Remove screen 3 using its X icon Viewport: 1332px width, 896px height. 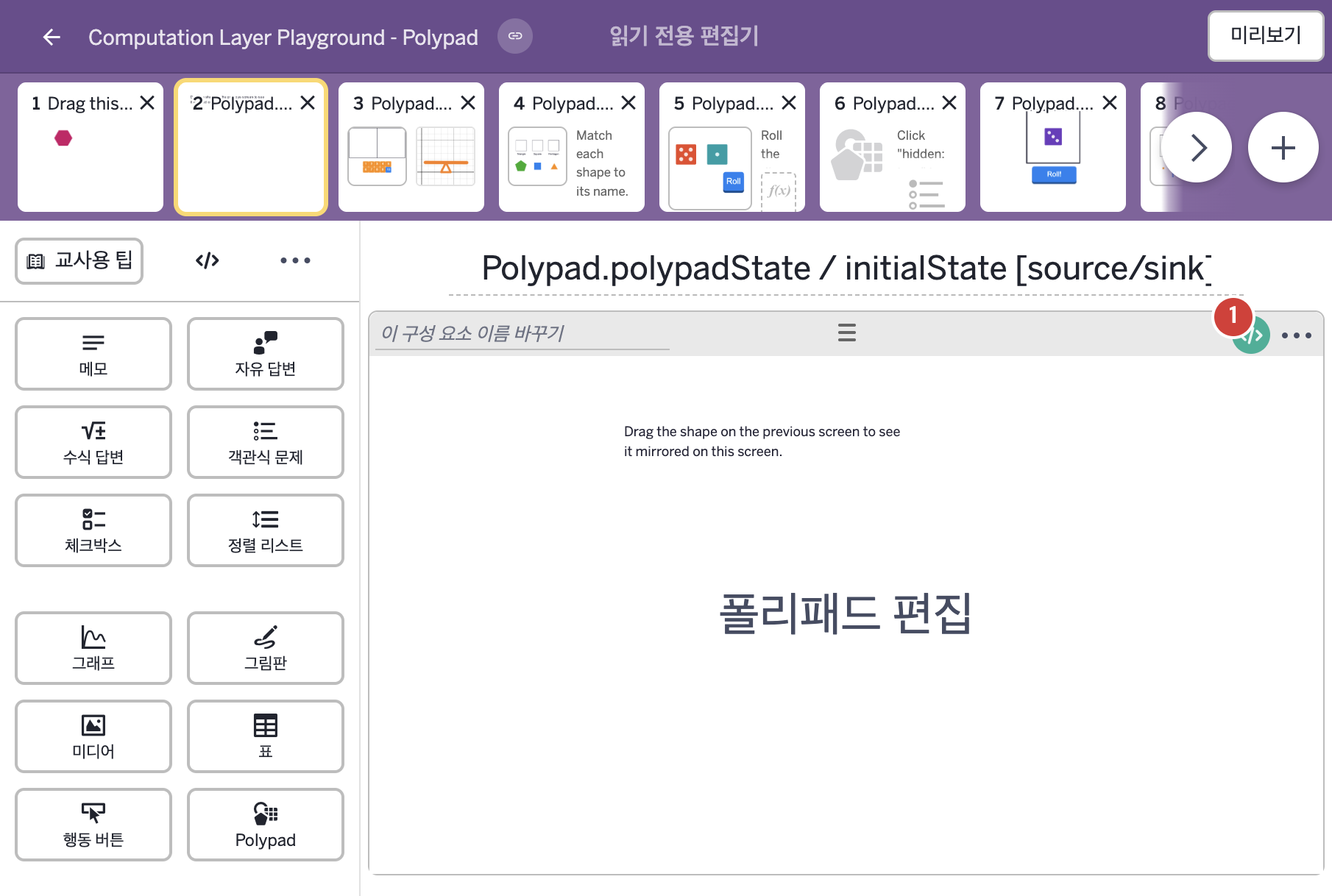point(468,103)
